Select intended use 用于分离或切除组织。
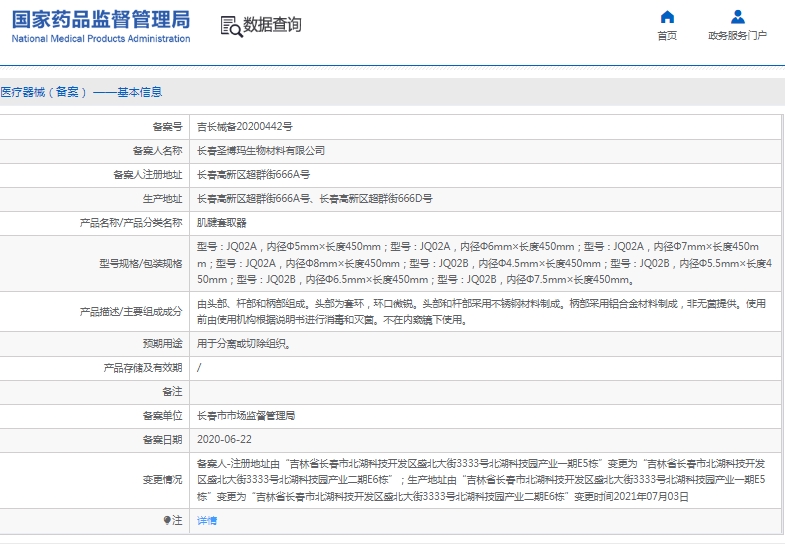The image size is (785, 545). click(x=244, y=344)
